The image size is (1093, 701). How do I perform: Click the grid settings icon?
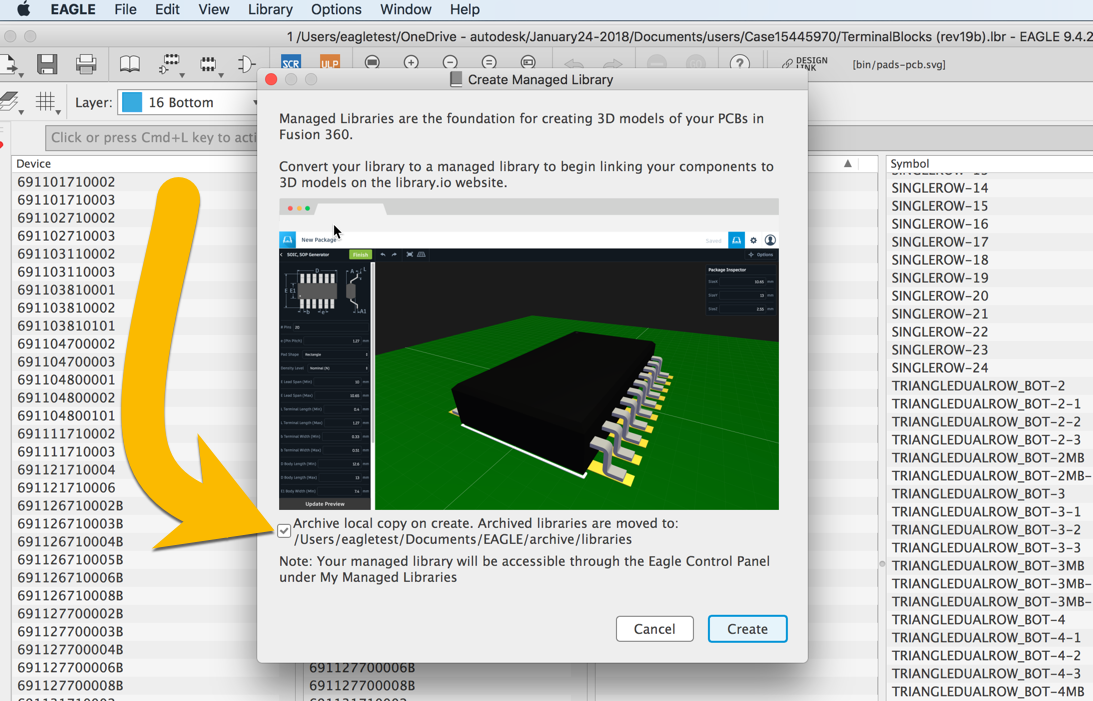(x=46, y=101)
